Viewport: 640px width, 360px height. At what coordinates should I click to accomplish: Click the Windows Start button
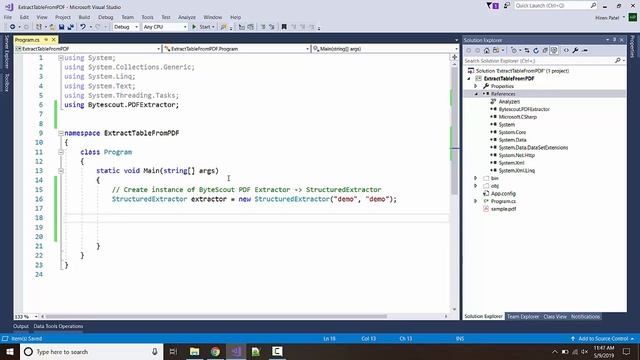[10, 351]
